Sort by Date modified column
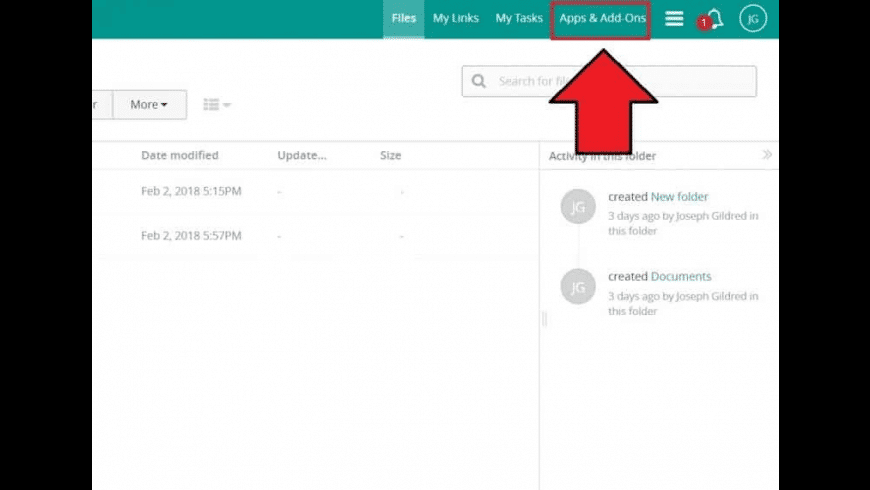This screenshot has height=490, width=870. [x=180, y=155]
